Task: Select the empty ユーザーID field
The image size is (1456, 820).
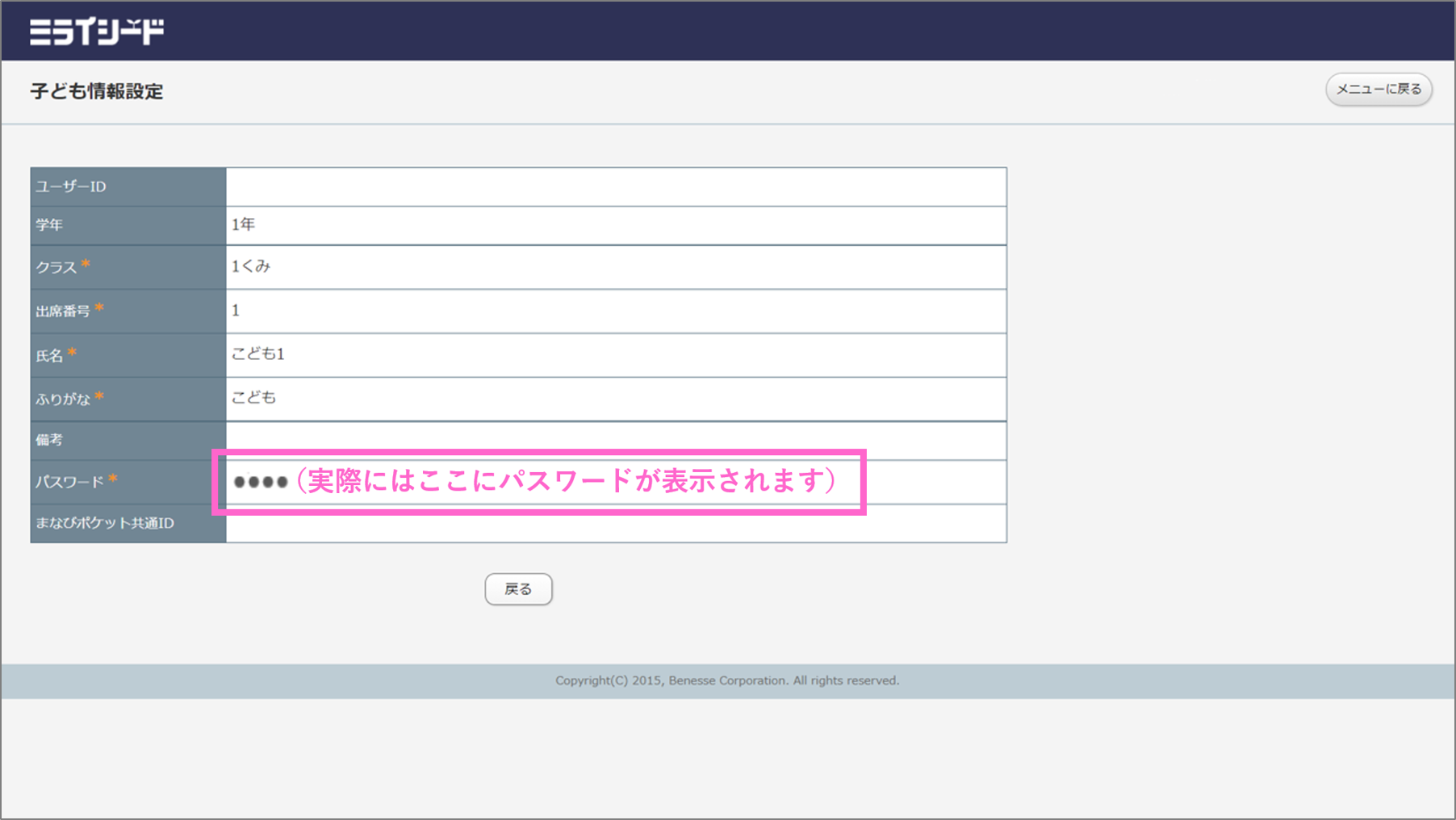Action: click(613, 186)
